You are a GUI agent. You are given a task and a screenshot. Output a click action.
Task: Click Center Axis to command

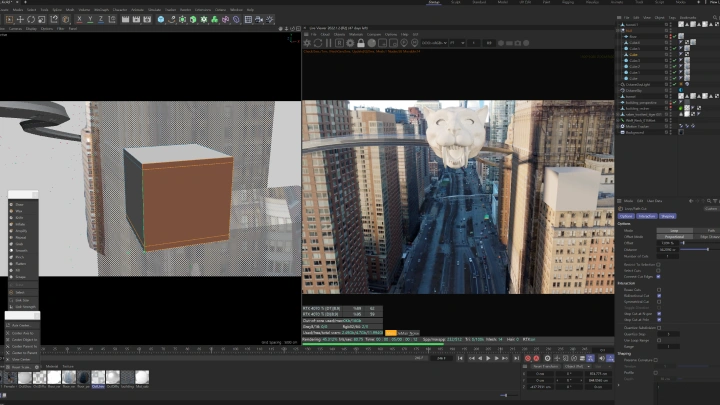click(22, 332)
